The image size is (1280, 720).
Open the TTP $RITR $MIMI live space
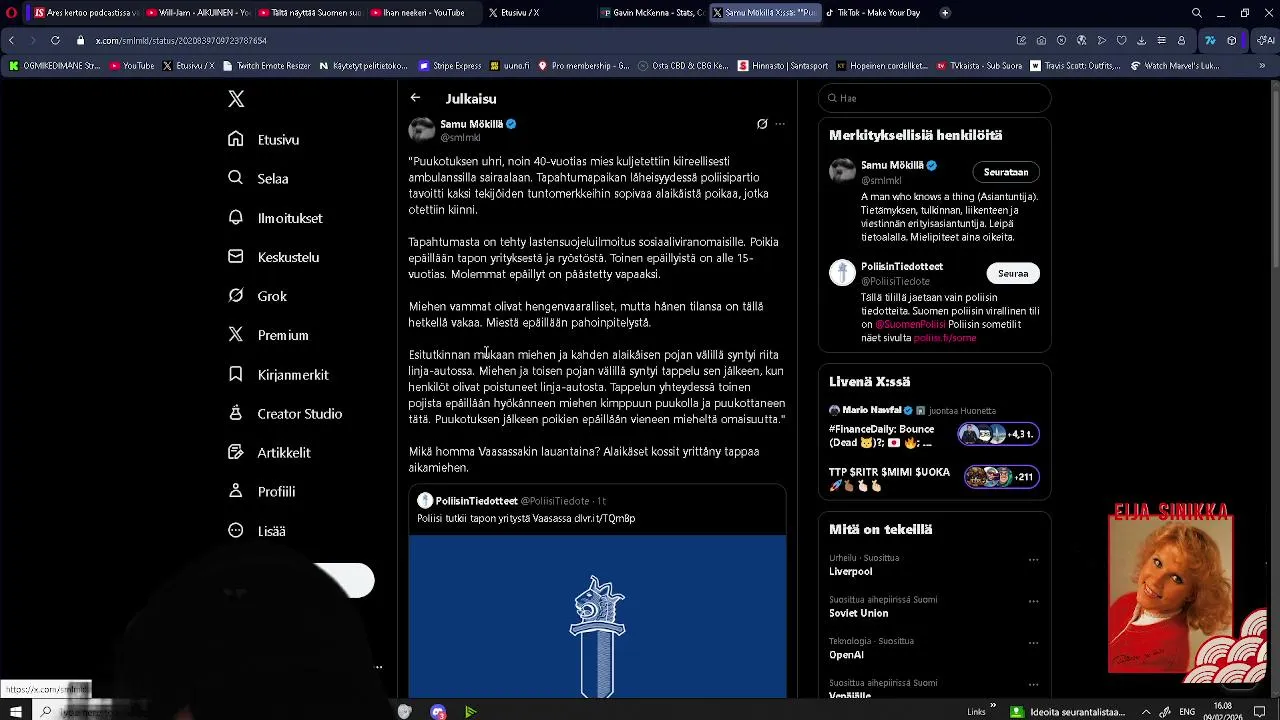tap(934, 478)
